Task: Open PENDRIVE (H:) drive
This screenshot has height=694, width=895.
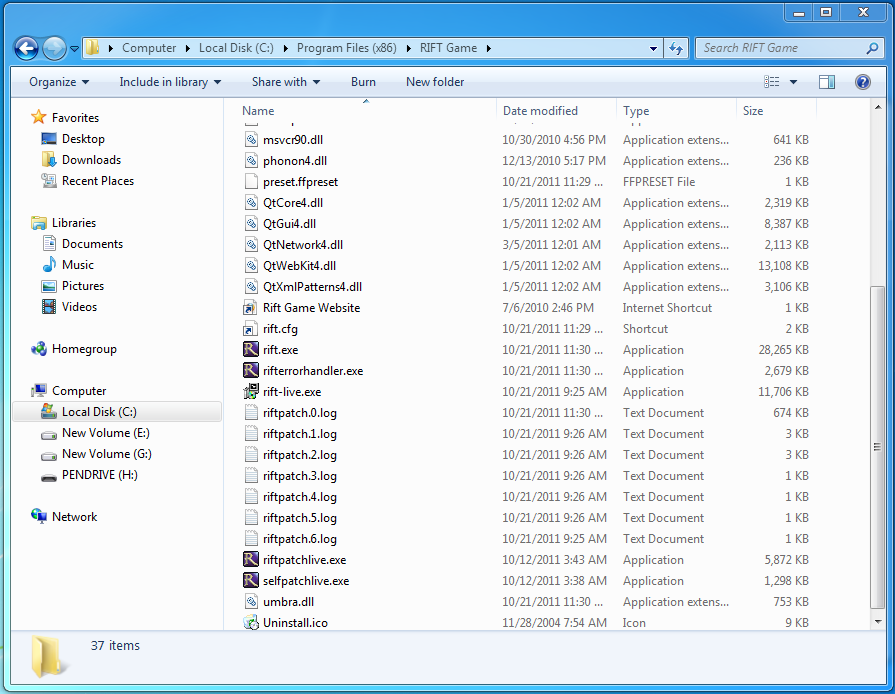Action: click(x=99, y=475)
